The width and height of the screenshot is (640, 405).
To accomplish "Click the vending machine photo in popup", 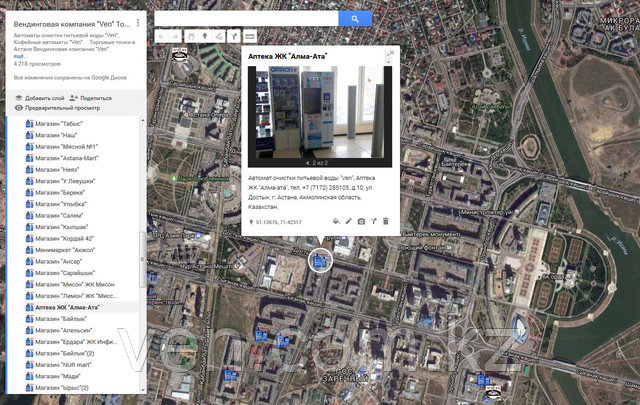I will point(320,112).
